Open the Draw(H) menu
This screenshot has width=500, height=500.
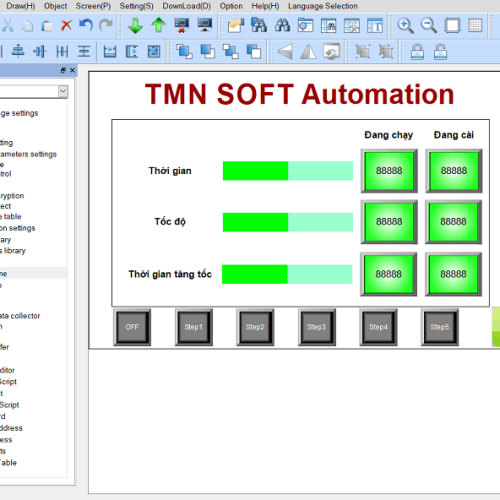click(x=21, y=6)
